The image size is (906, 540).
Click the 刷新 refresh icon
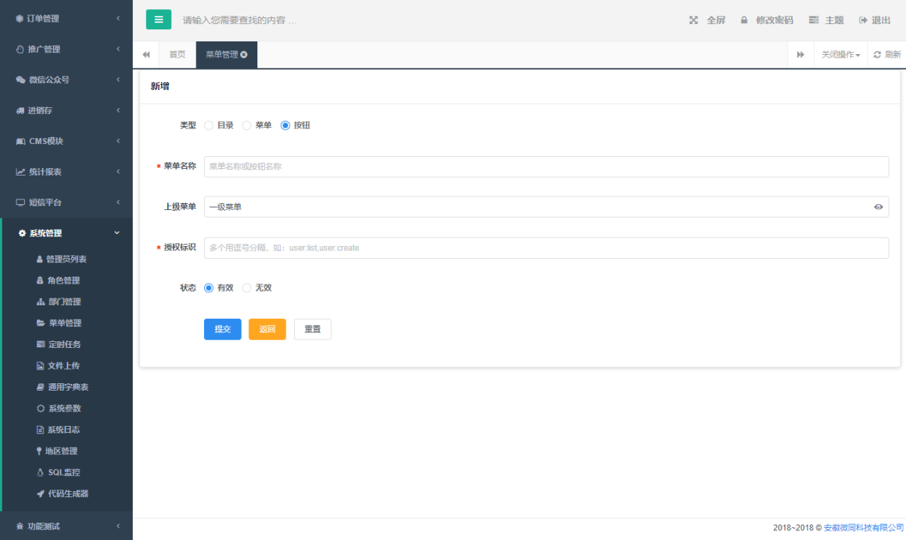coord(877,54)
